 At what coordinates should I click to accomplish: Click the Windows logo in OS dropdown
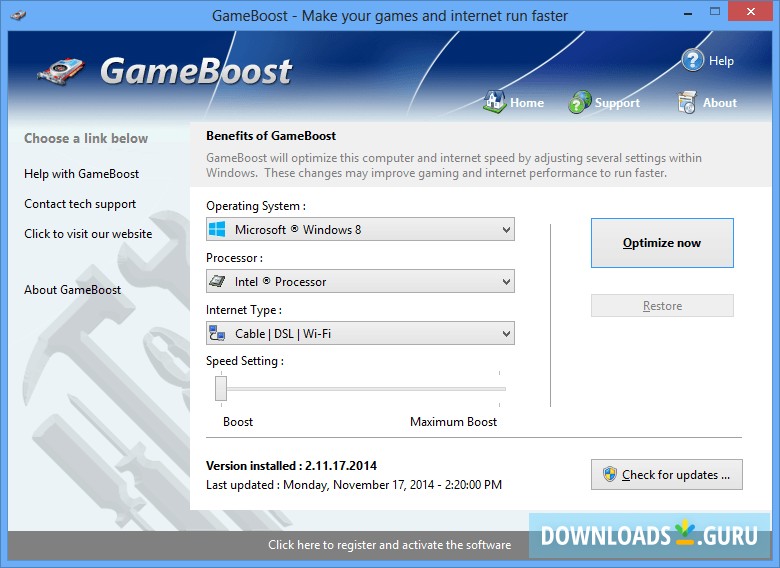coord(217,229)
